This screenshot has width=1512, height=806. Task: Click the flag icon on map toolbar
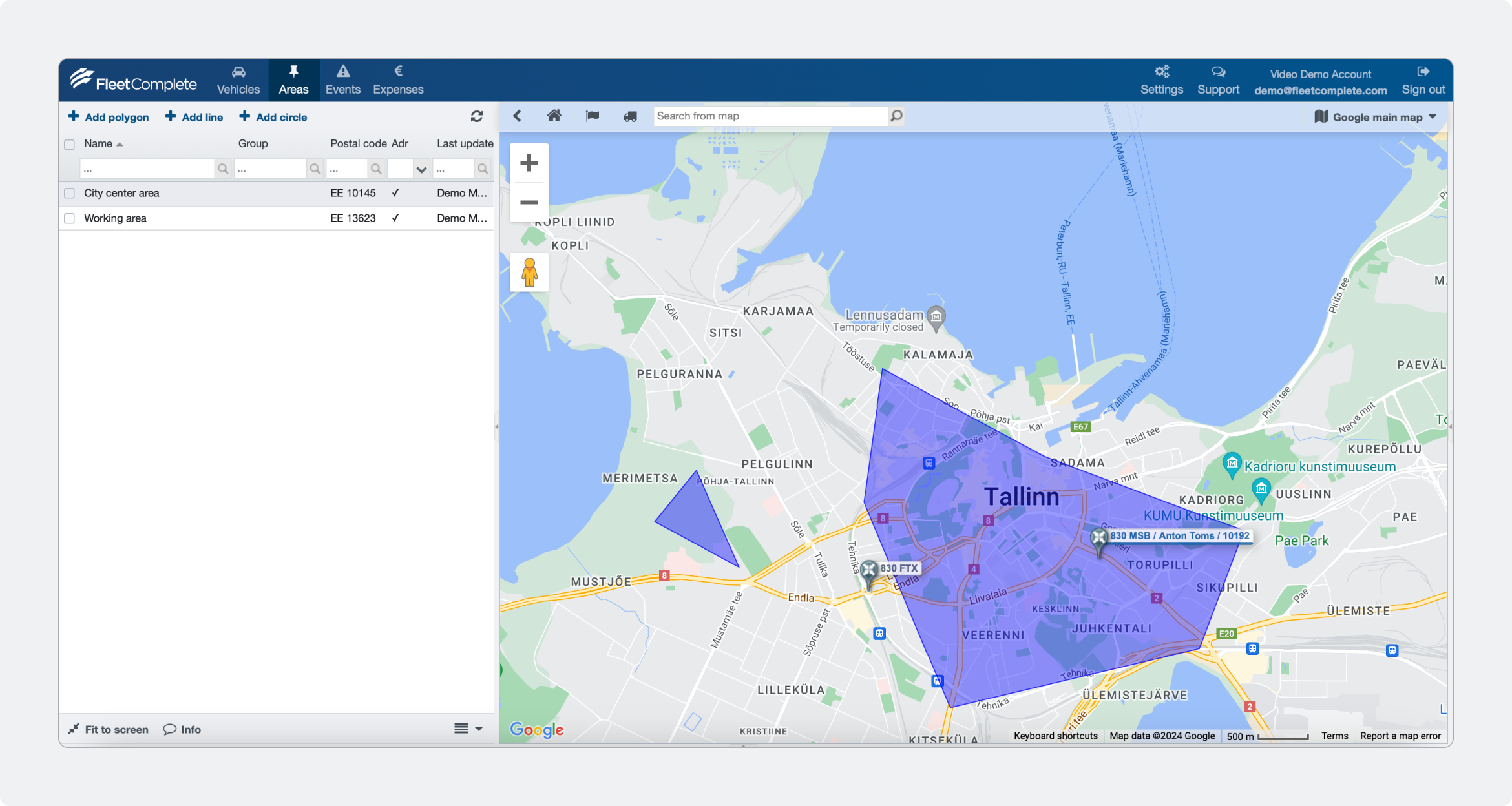click(592, 116)
